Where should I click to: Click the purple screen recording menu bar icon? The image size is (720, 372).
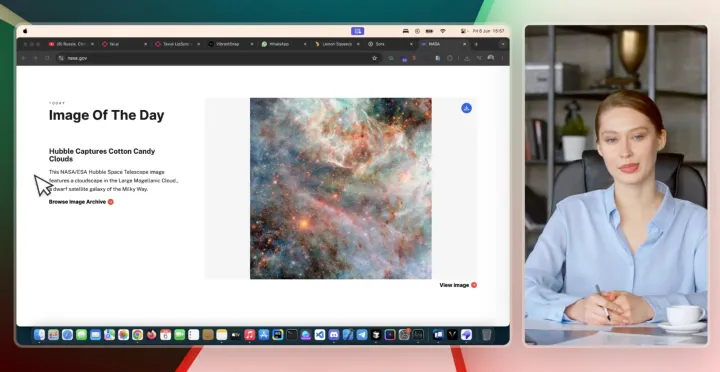click(357, 31)
